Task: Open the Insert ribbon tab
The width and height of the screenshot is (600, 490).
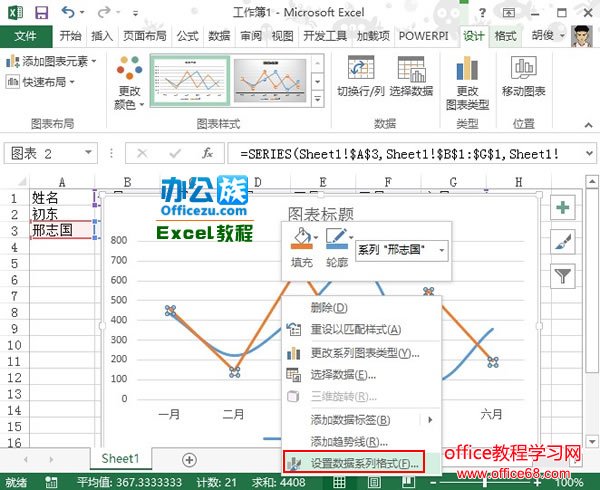Action: tap(102, 36)
